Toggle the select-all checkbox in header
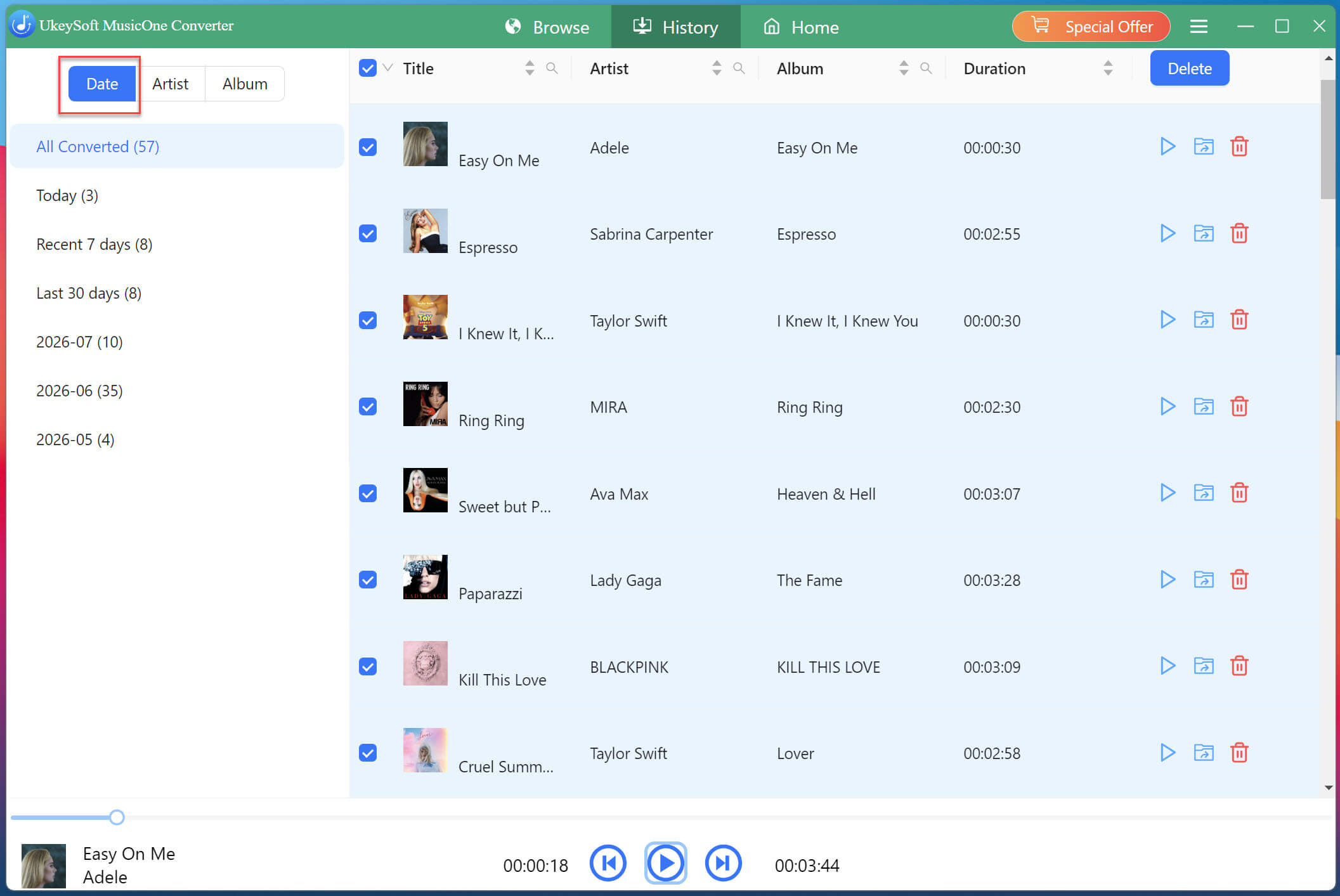The width and height of the screenshot is (1340, 896). [x=368, y=68]
